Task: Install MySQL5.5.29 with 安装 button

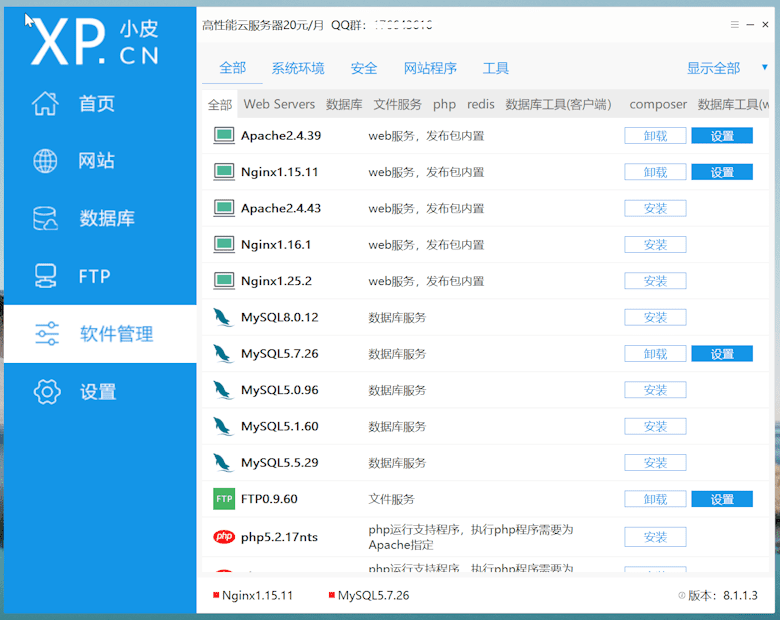Action: pyautogui.click(x=655, y=462)
